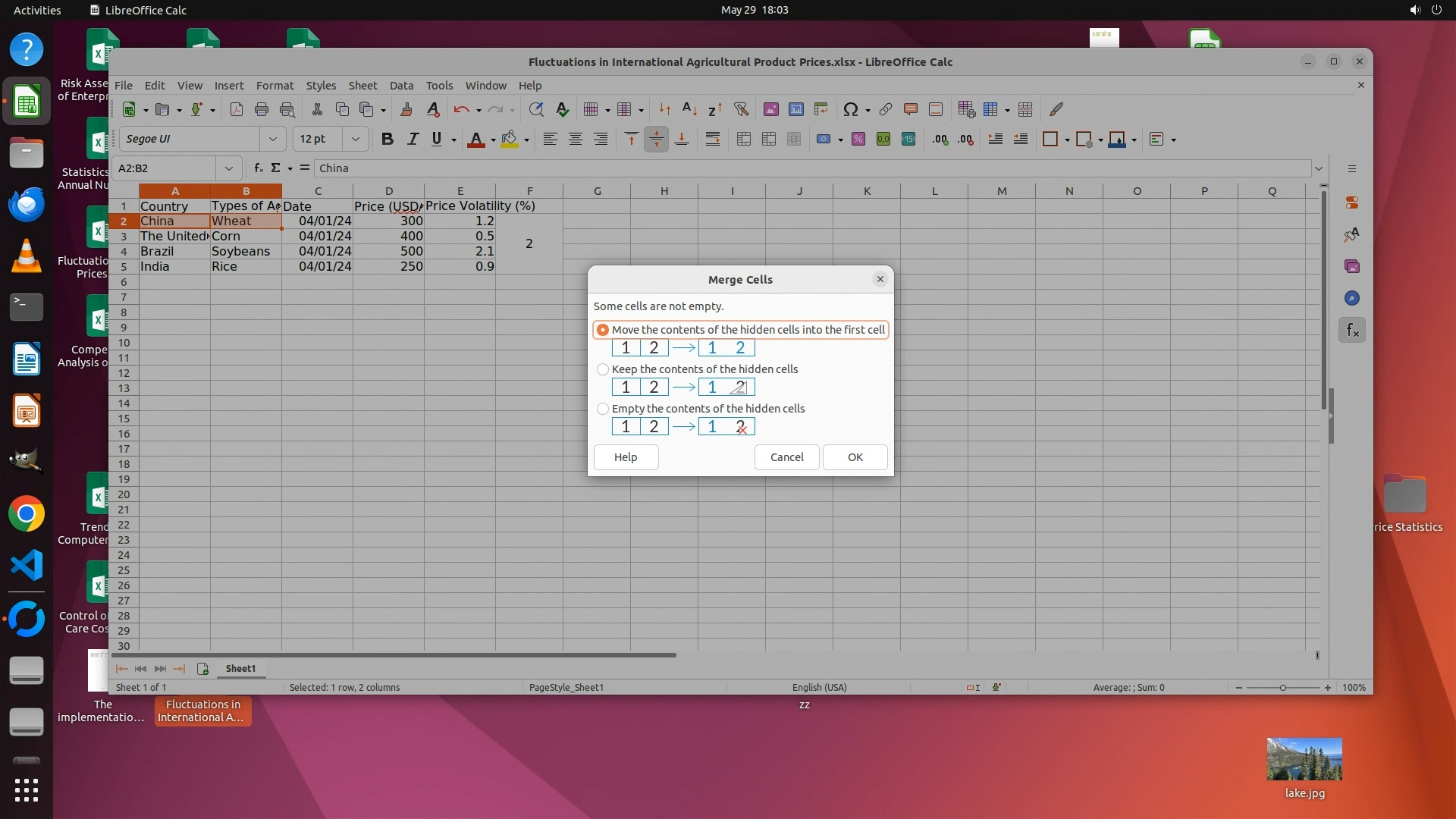Open the Name Box dropdown arrow

[x=228, y=168]
